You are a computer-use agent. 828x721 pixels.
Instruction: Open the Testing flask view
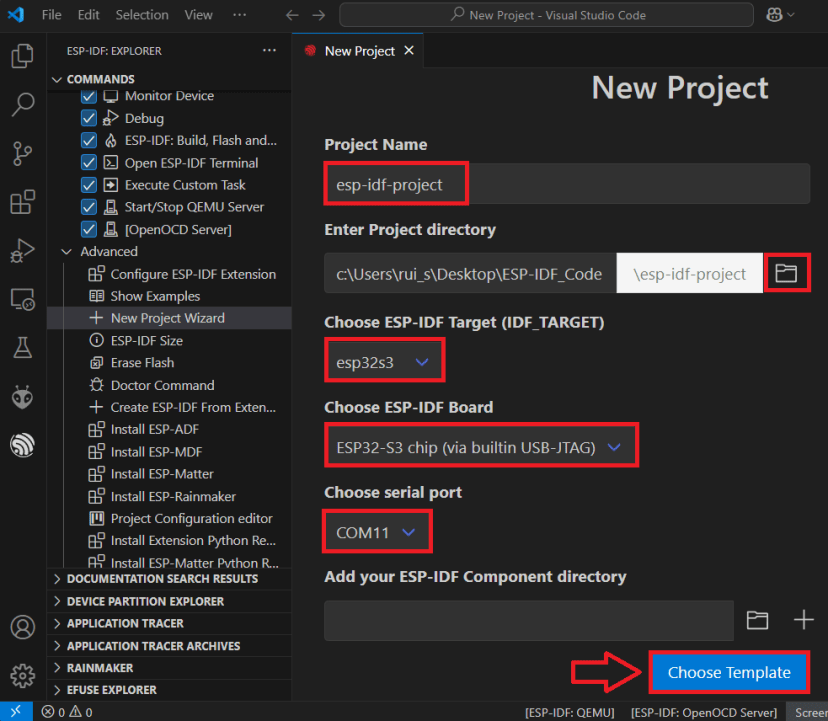22,348
